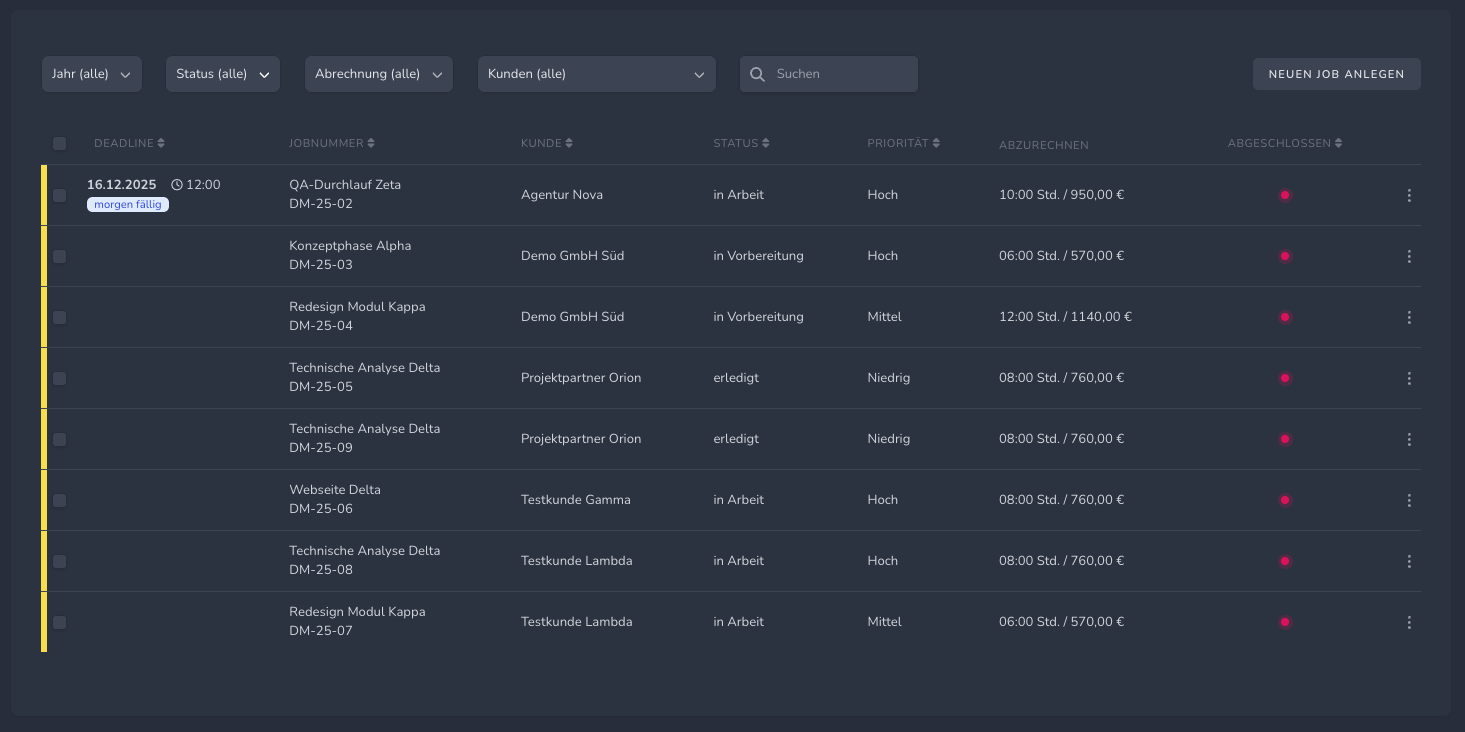Check the checkbox for Redesign Modul Kappa DM-25-04
The height and width of the screenshot is (732, 1465).
point(59,317)
